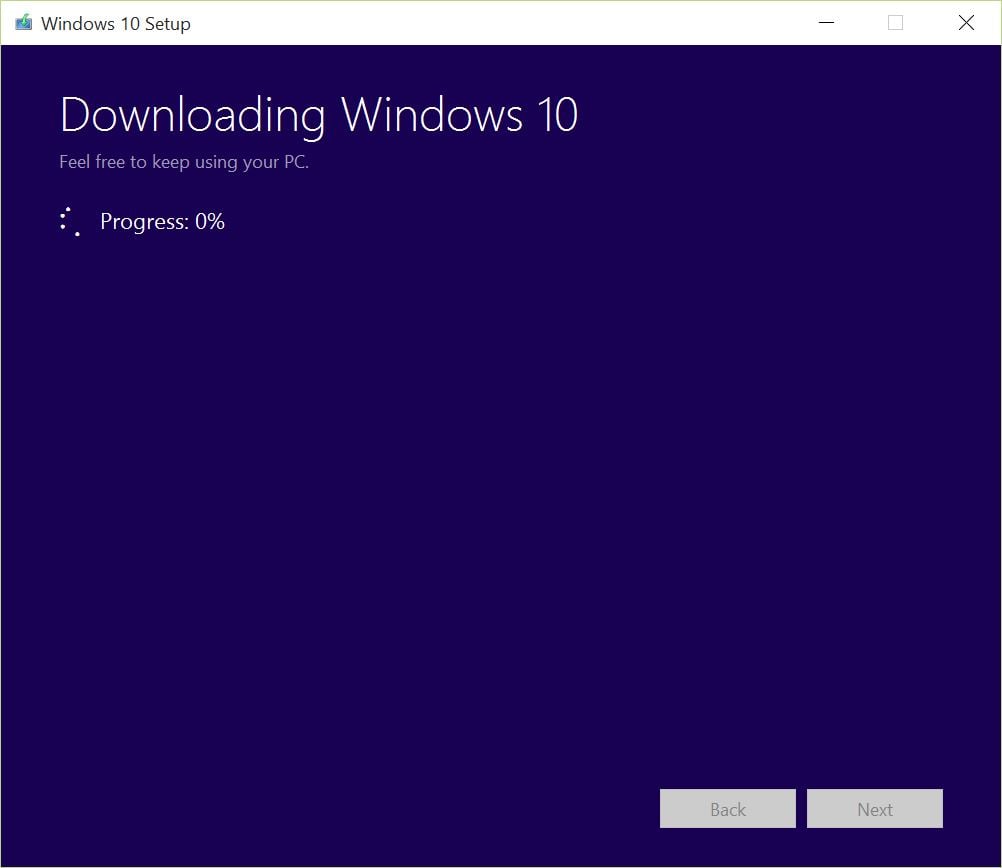Click the busy spinner next to Progress
This screenshot has width=1002, height=868.
pos(69,221)
